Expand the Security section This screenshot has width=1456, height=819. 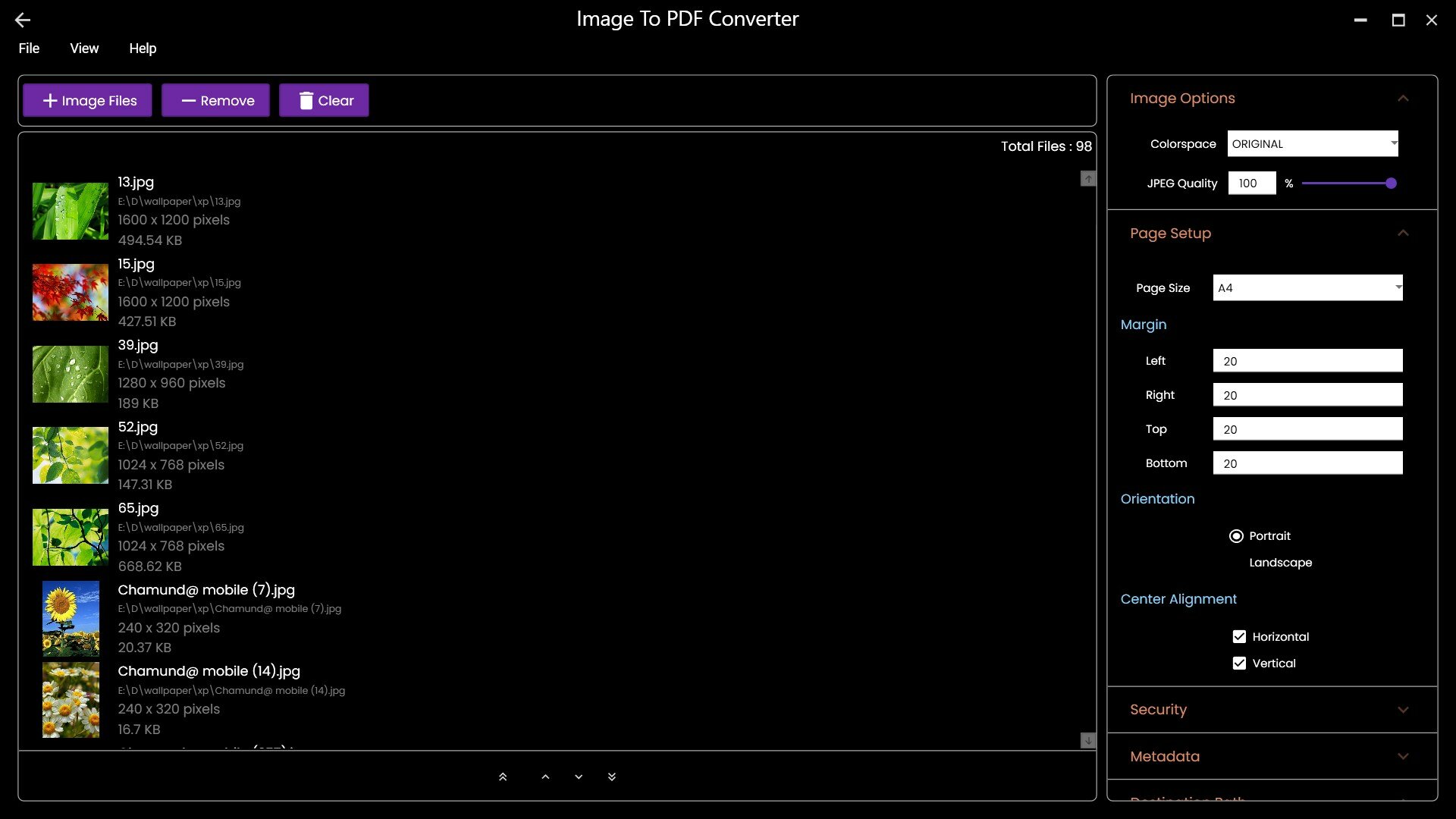click(x=1403, y=710)
